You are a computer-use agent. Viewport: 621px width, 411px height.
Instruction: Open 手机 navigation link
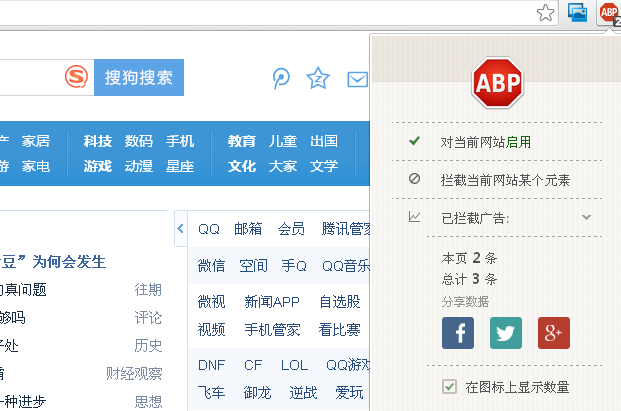tap(180, 141)
